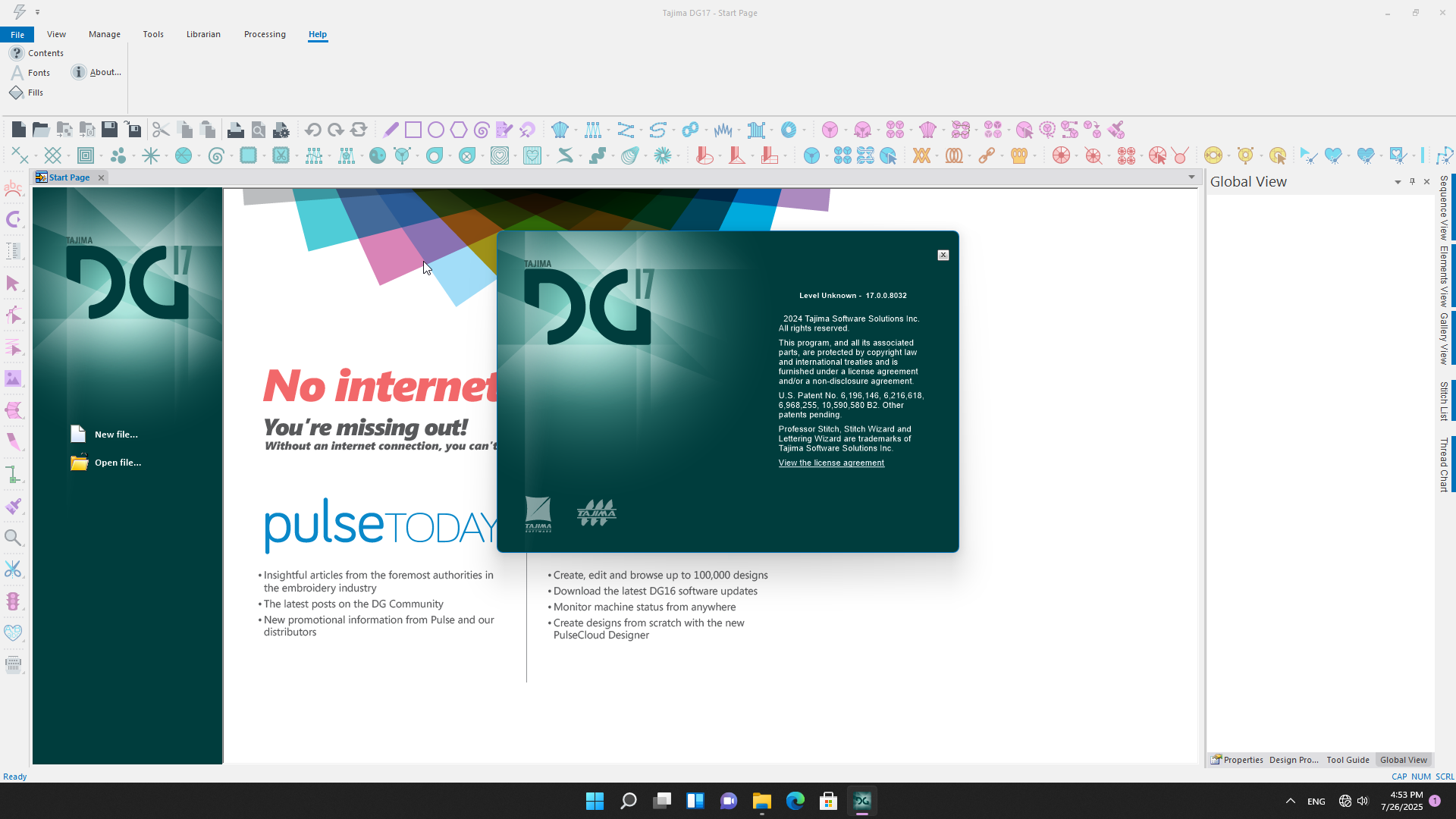Click the Save floppy disk icon
The height and width of the screenshot is (819, 1456).
109,130
